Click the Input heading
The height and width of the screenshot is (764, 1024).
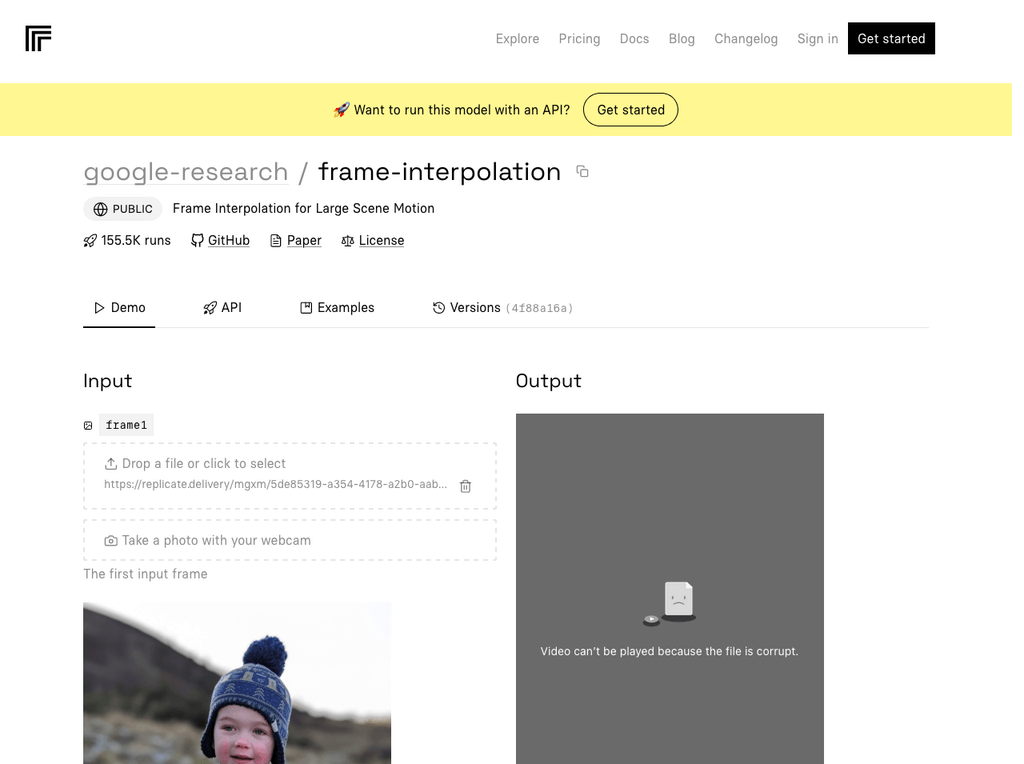(x=108, y=381)
